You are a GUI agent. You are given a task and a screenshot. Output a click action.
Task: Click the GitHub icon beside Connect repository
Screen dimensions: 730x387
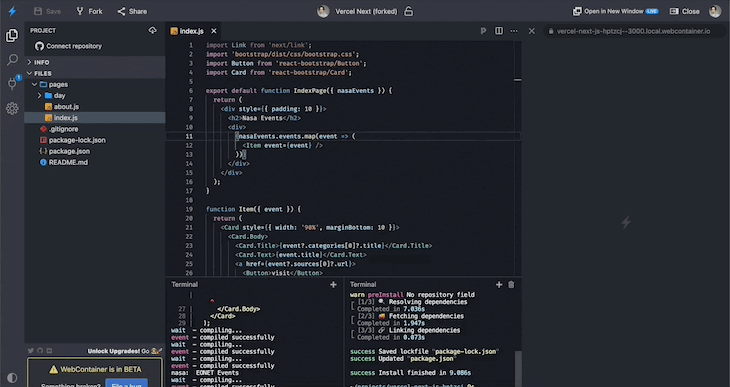coord(39,46)
